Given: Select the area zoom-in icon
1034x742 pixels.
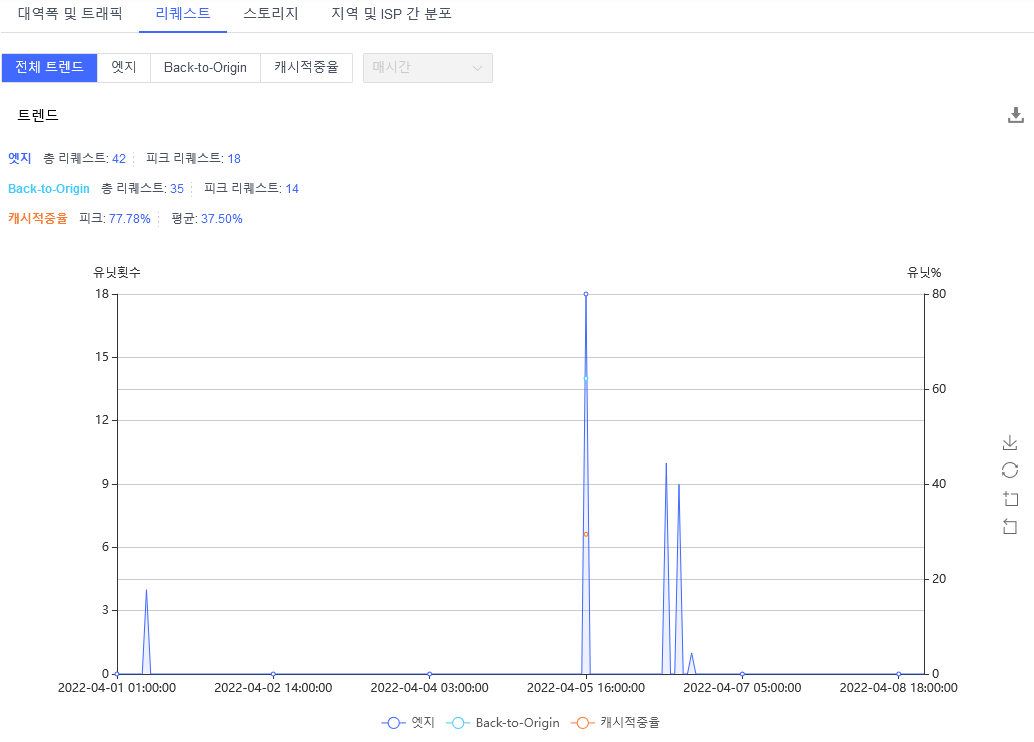Looking at the screenshot, I should pos(1010,497).
